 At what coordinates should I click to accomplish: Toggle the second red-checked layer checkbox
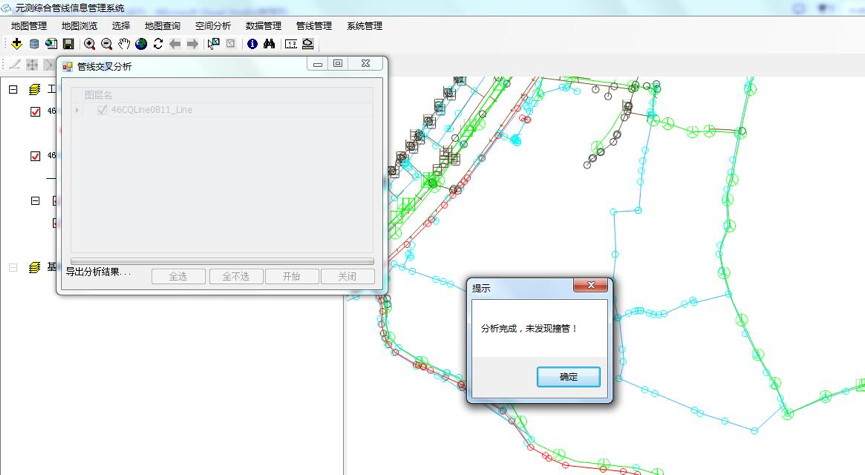point(36,156)
